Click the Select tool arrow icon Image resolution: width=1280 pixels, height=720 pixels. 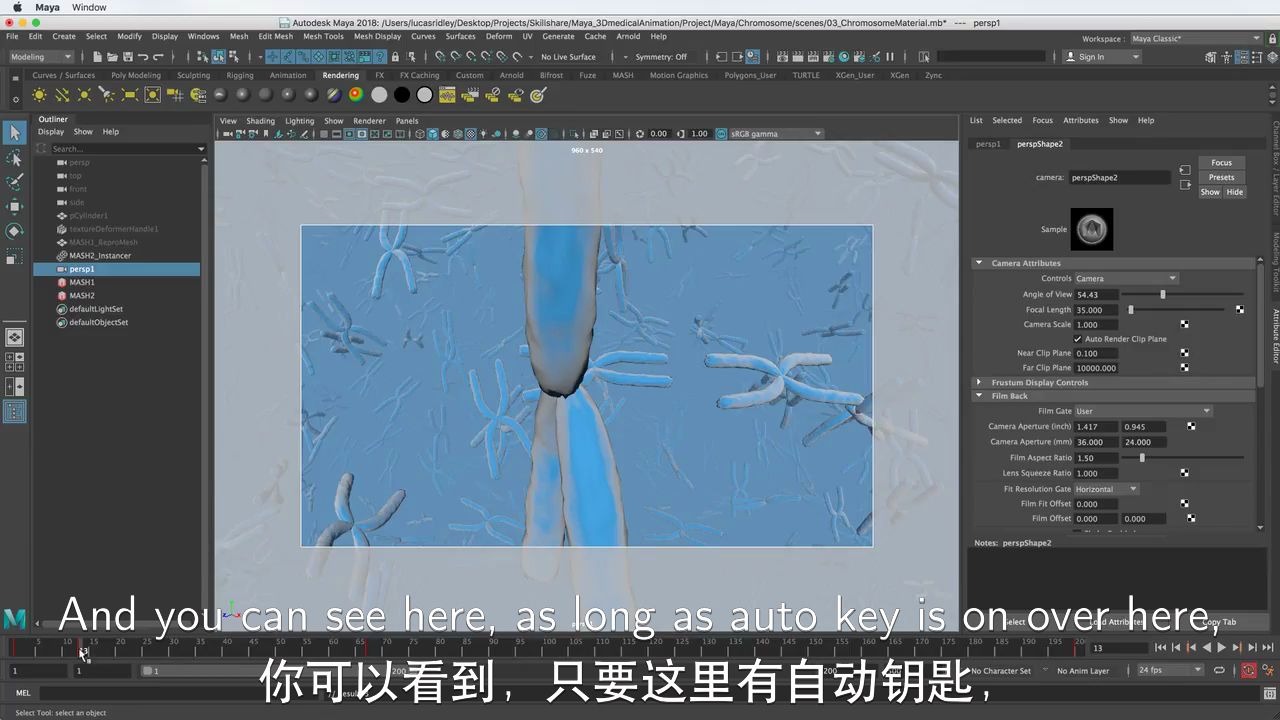14,133
